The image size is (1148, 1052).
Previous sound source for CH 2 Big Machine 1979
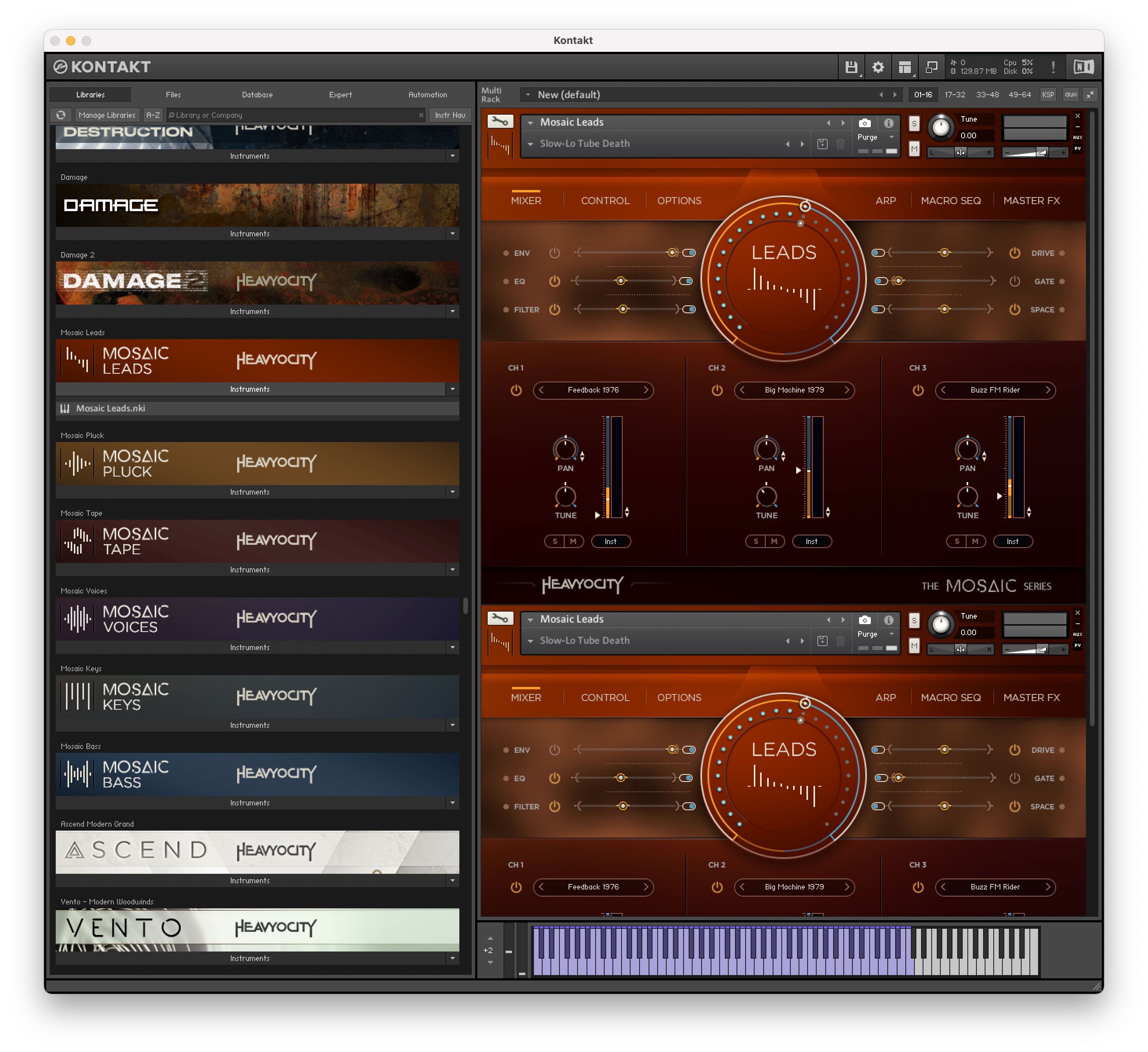pyautogui.click(x=741, y=390)
